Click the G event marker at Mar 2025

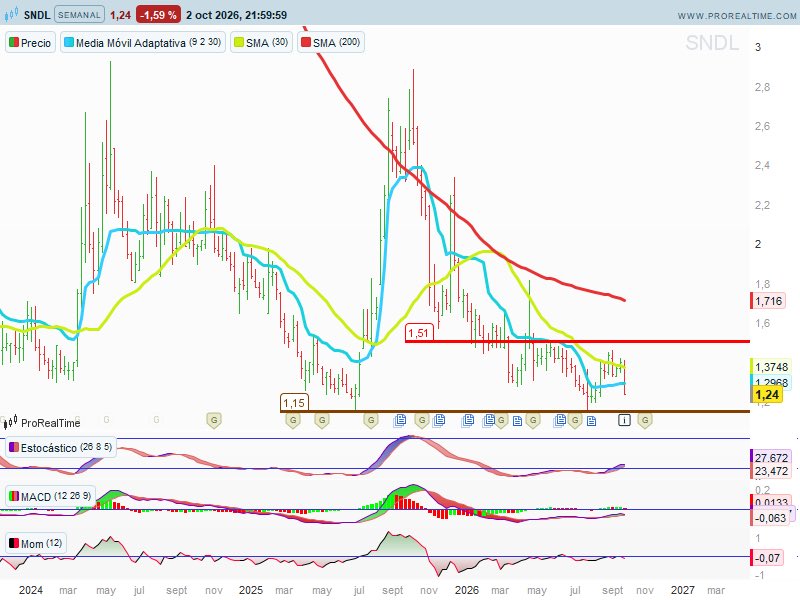[x=293, y=420]
